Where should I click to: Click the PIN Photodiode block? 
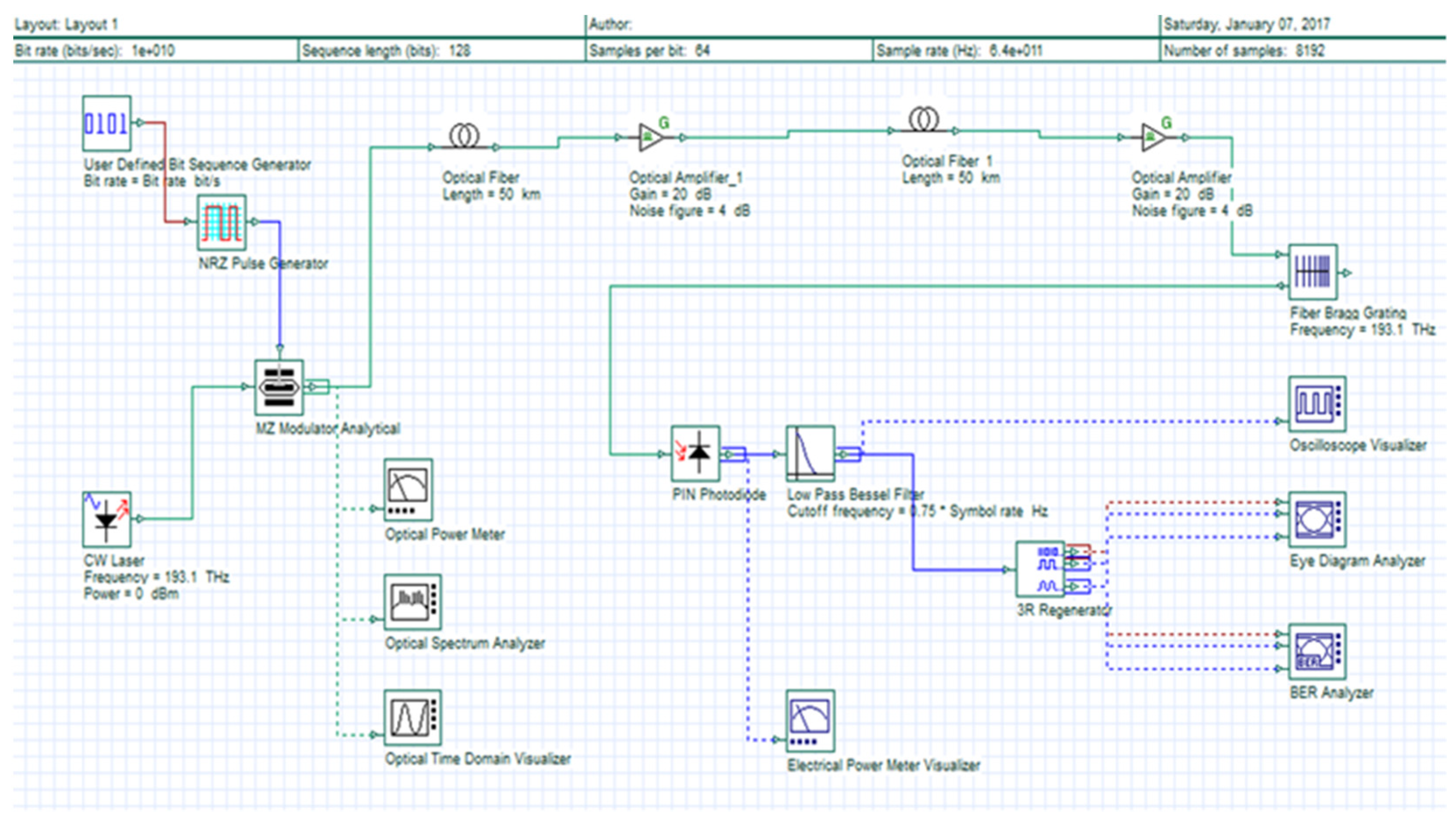pos(695,453)
